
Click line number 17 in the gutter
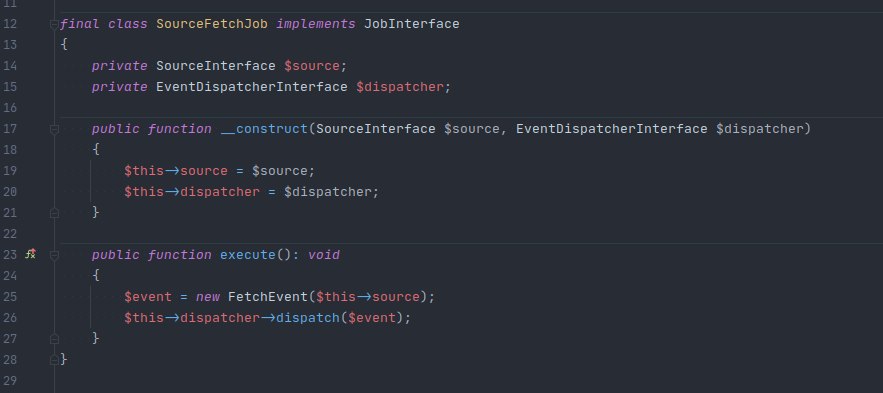click(x=10, y=129)
